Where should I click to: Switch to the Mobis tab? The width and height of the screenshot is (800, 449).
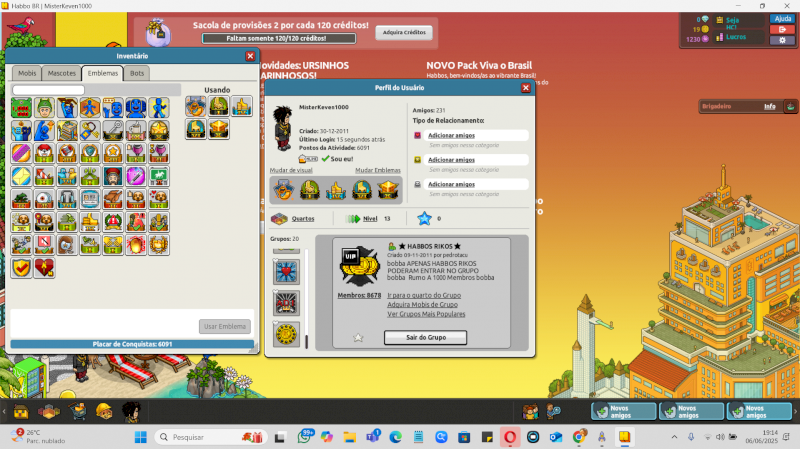[27, 73]
